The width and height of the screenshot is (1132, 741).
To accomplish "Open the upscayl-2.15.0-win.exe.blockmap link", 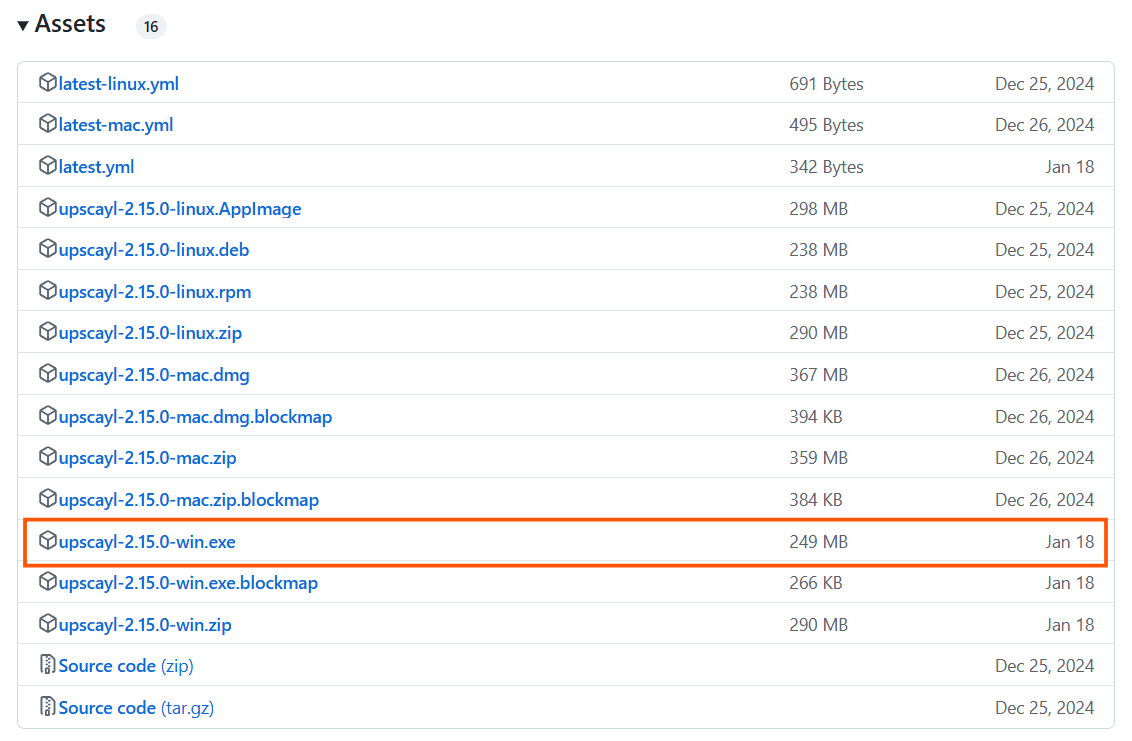I will click(188, 583).
